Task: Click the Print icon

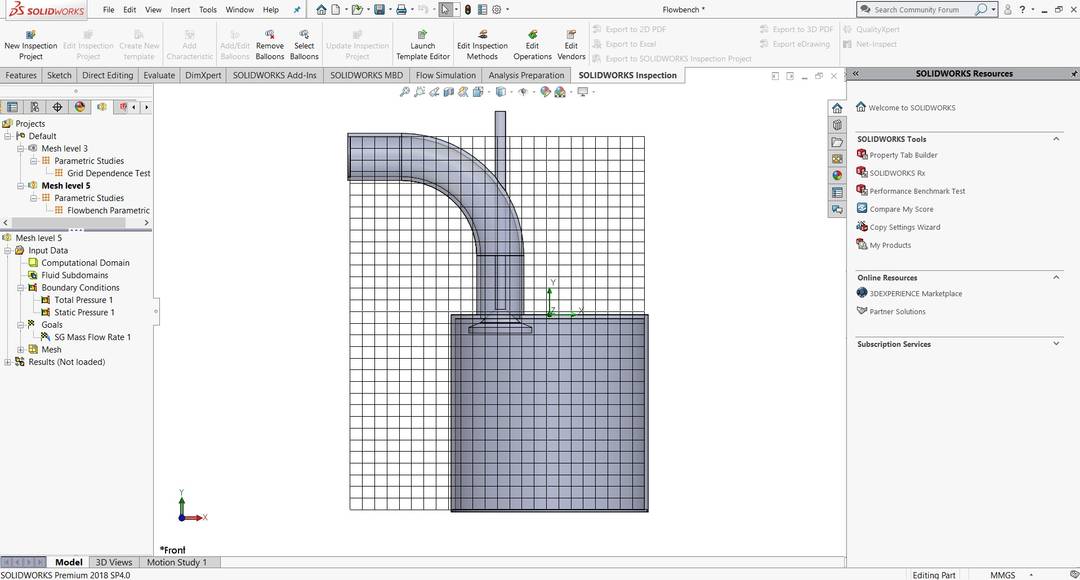Action: [x=402, y=9]
